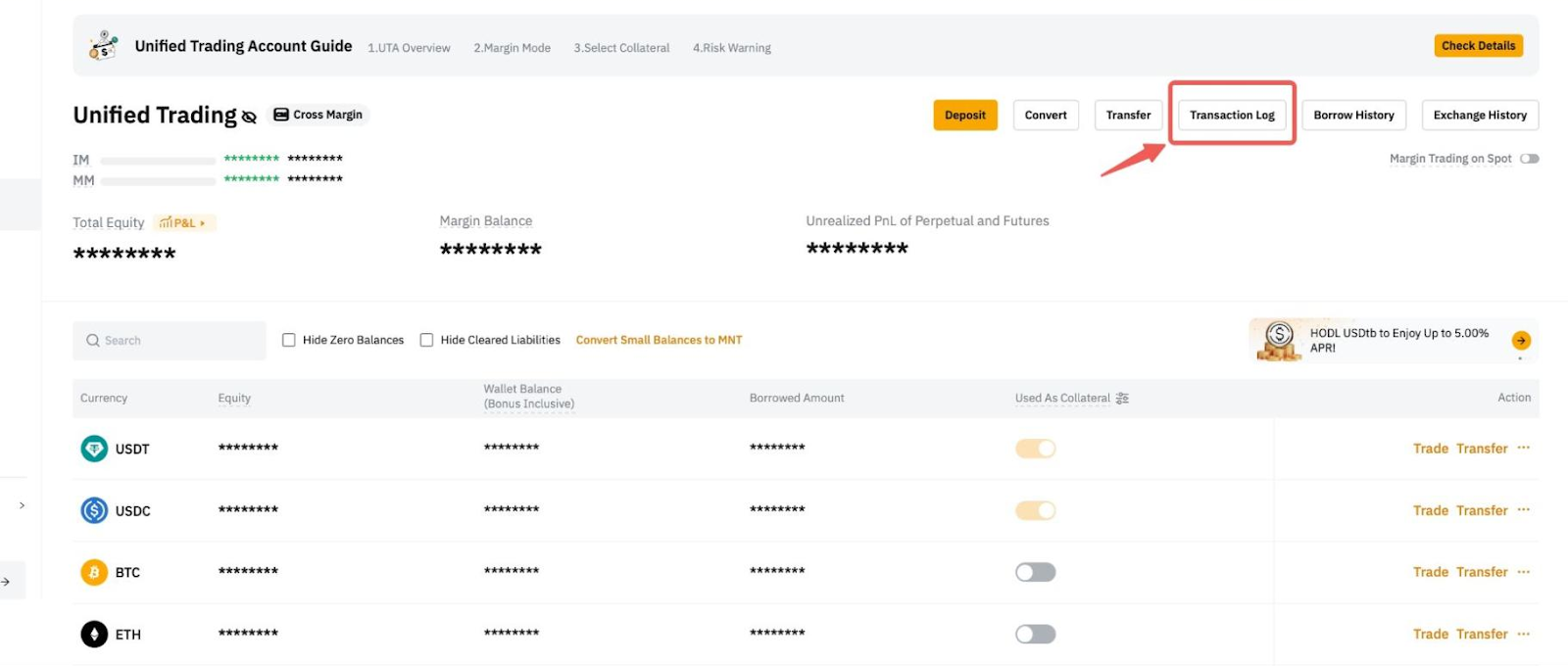Click the USDC coin icon
The width and height of the screenshot is (1568, 666).
[x=94, y=510]
